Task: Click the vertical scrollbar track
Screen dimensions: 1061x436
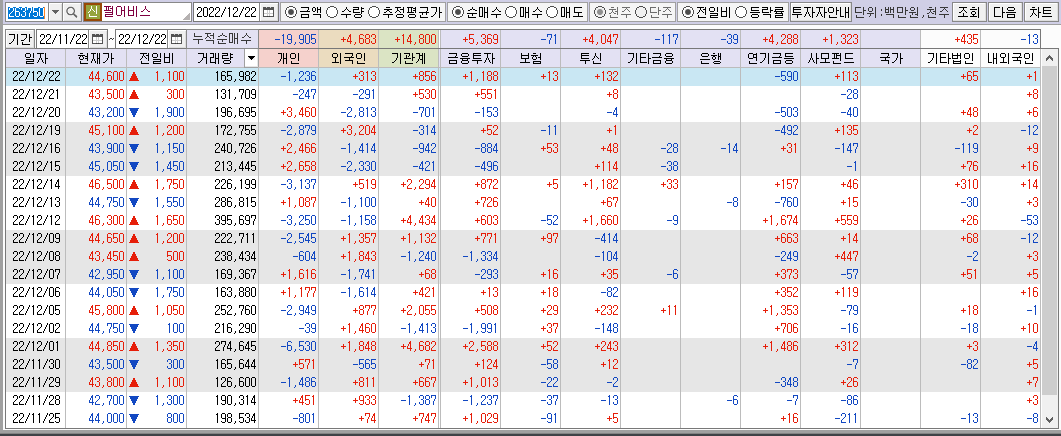Action: pos(1049,238)
